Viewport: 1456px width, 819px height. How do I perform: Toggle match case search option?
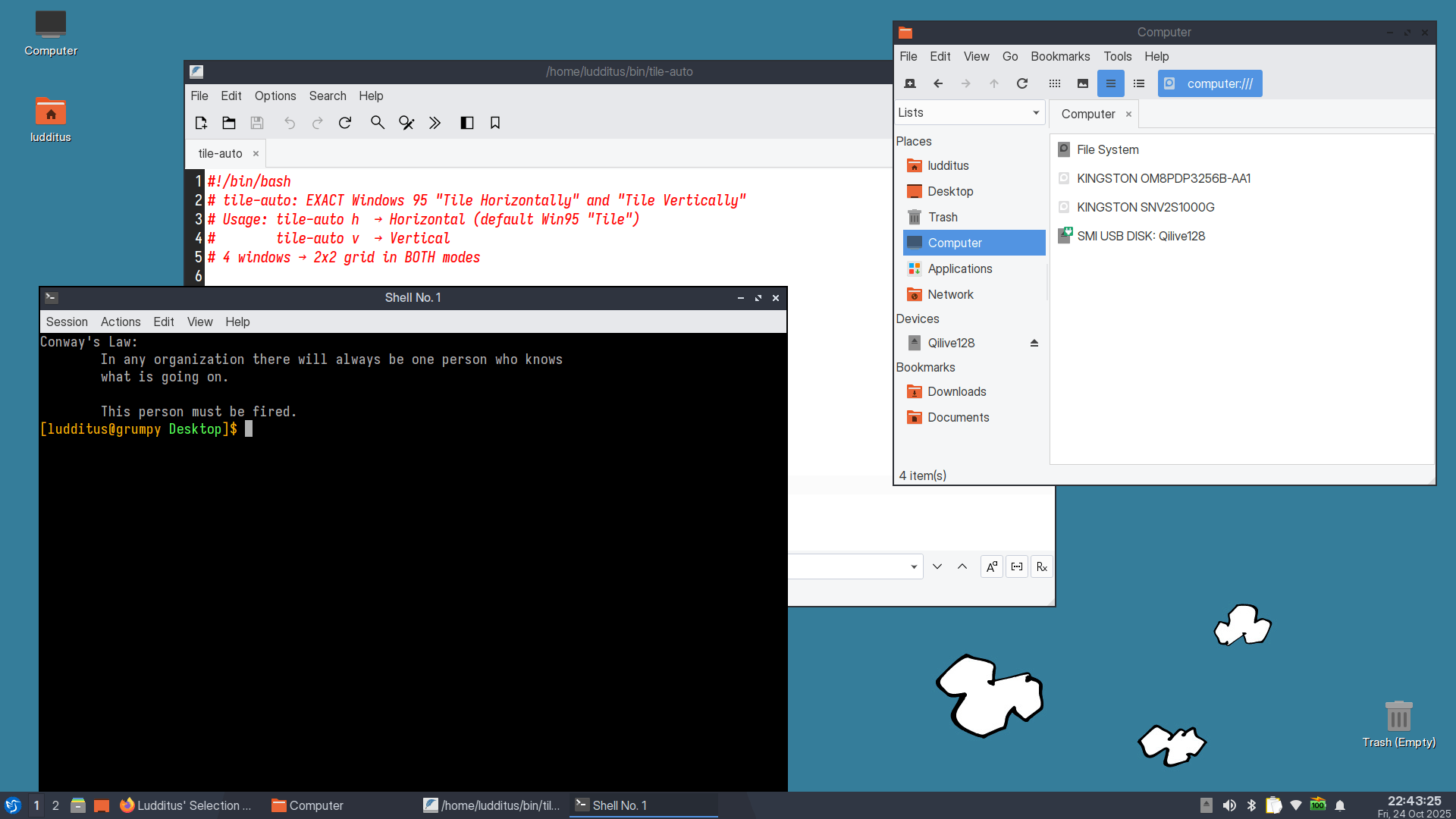coord(992,566)
